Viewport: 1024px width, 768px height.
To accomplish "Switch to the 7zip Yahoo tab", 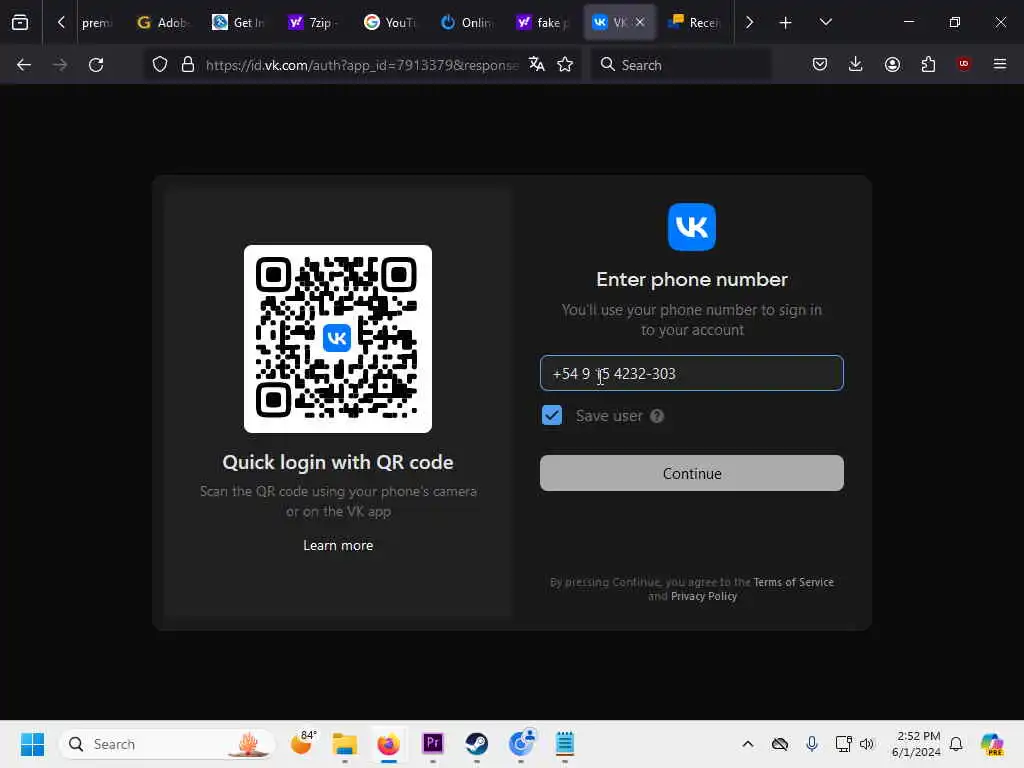I will (x=315, y=23).
